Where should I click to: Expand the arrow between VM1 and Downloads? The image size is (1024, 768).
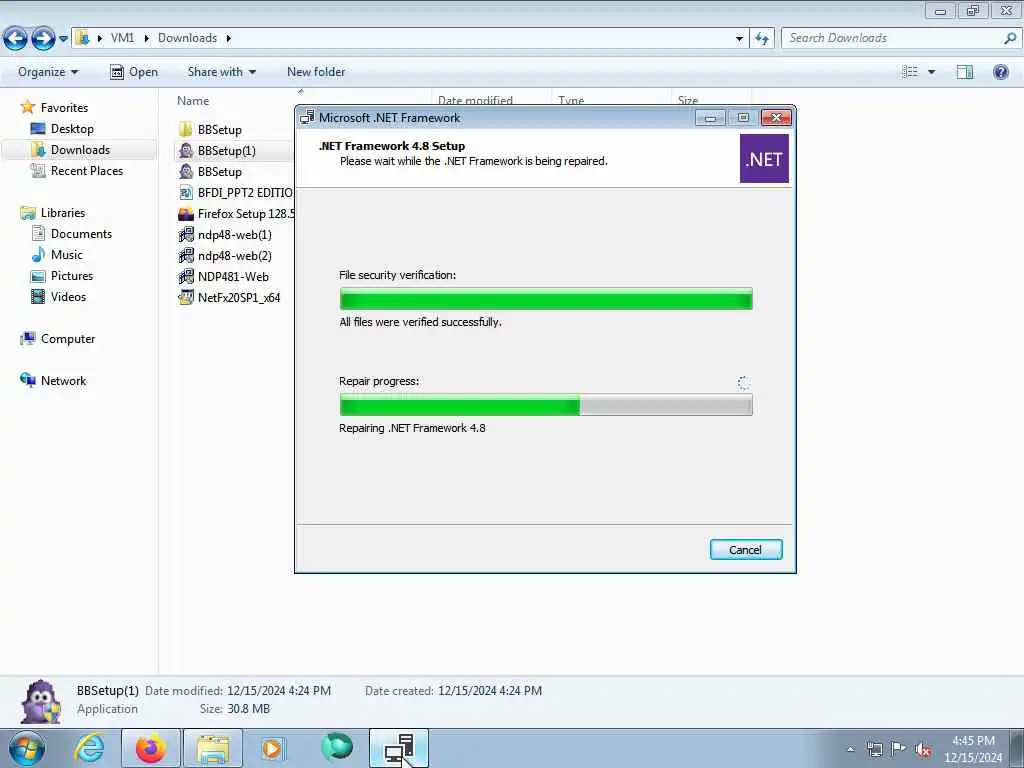146,38
